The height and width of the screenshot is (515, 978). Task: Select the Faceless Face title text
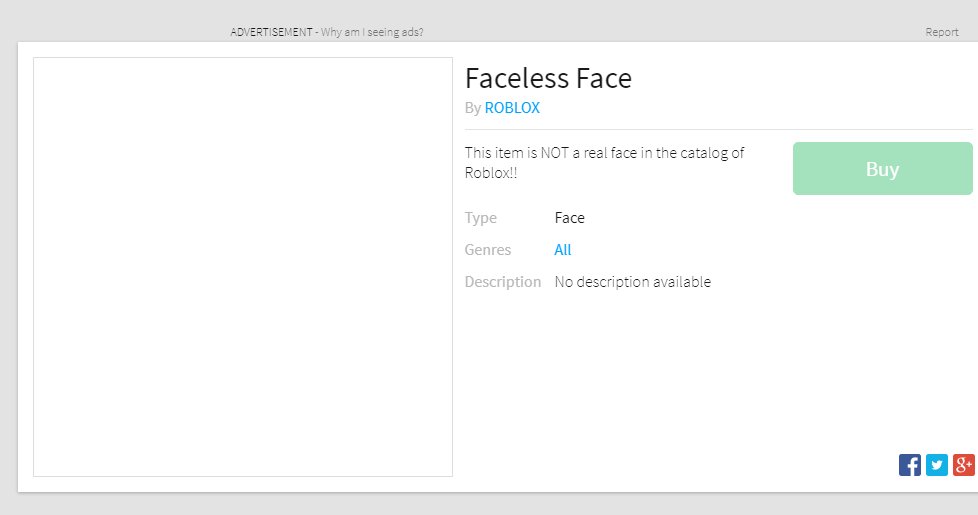548,79
